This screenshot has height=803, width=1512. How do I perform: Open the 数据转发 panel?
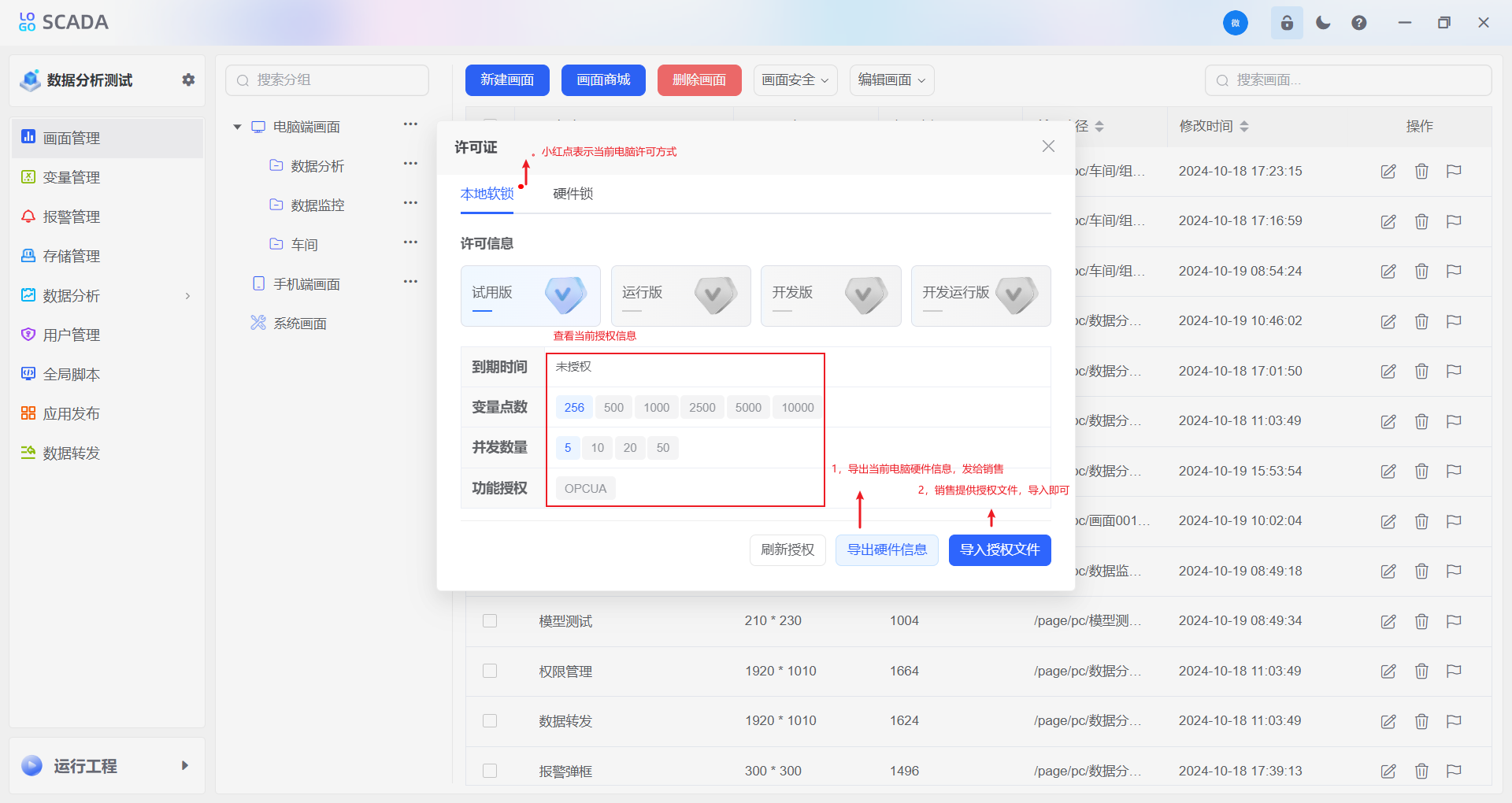(x=71, y=453)
